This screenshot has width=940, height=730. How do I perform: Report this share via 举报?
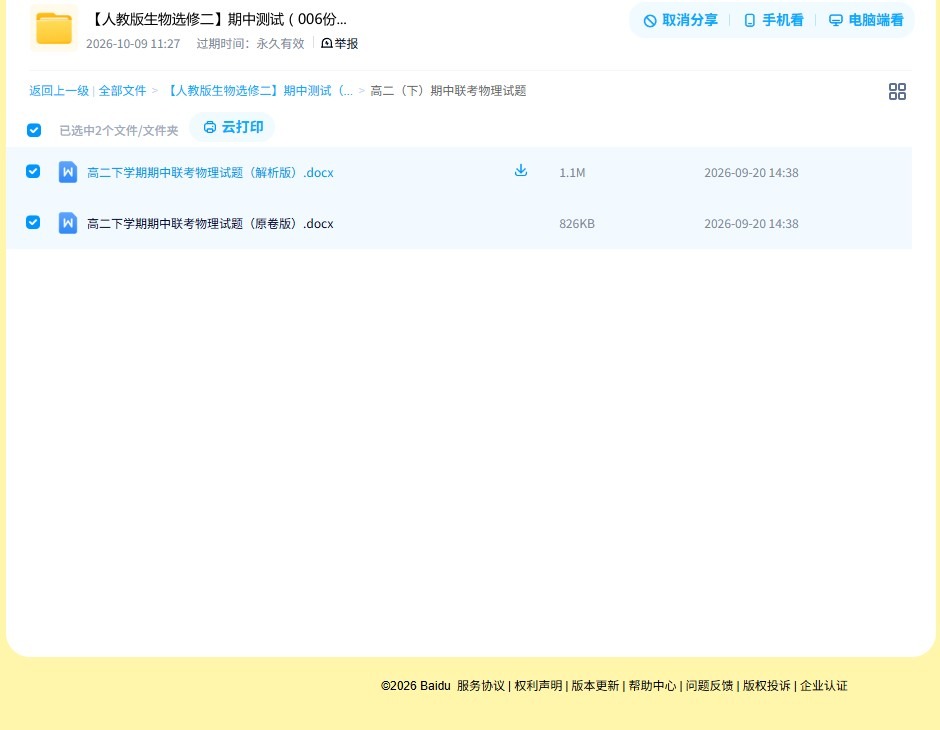340,44
